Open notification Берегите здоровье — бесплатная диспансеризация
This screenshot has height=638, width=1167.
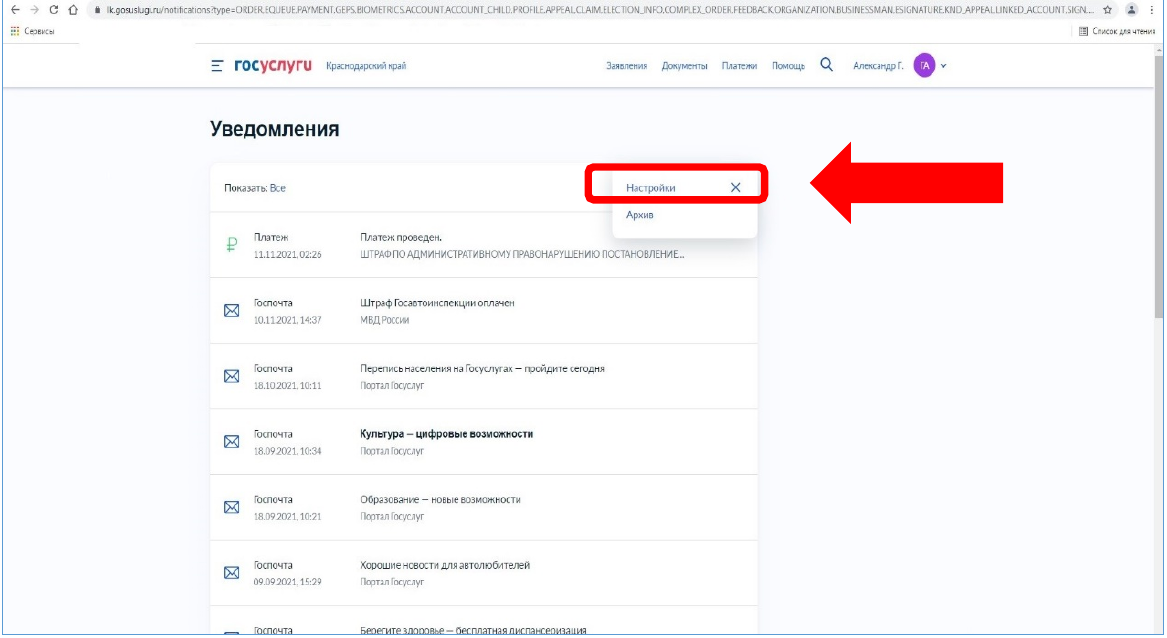484,622
